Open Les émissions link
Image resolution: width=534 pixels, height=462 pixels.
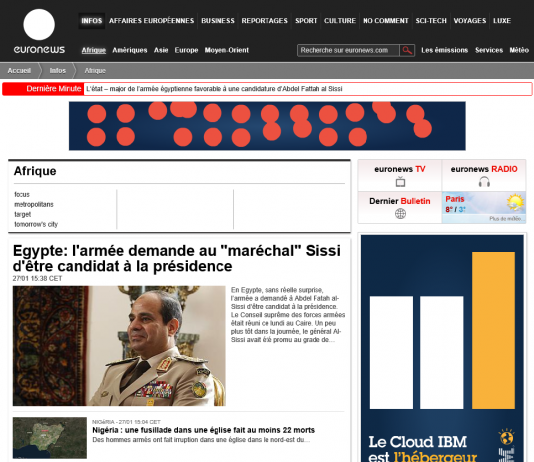point(444,50)
